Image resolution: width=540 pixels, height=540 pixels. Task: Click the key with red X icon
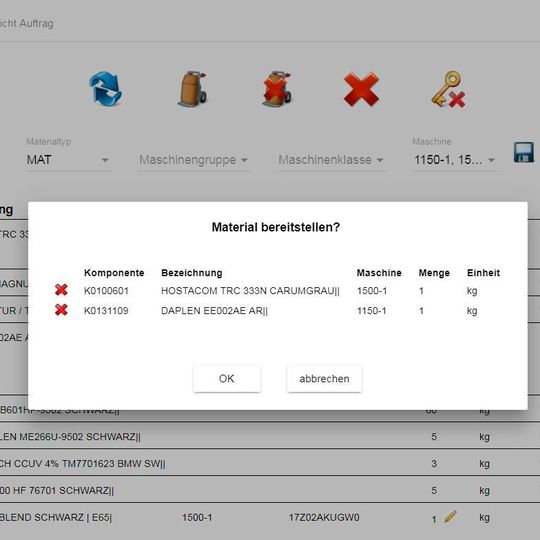click(448, 89)
